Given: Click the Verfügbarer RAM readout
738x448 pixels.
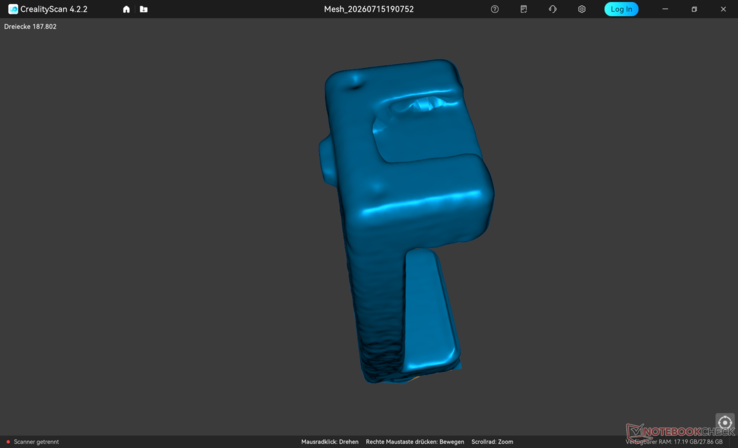Looking at the screenshot, I should [x=674, y=442].
